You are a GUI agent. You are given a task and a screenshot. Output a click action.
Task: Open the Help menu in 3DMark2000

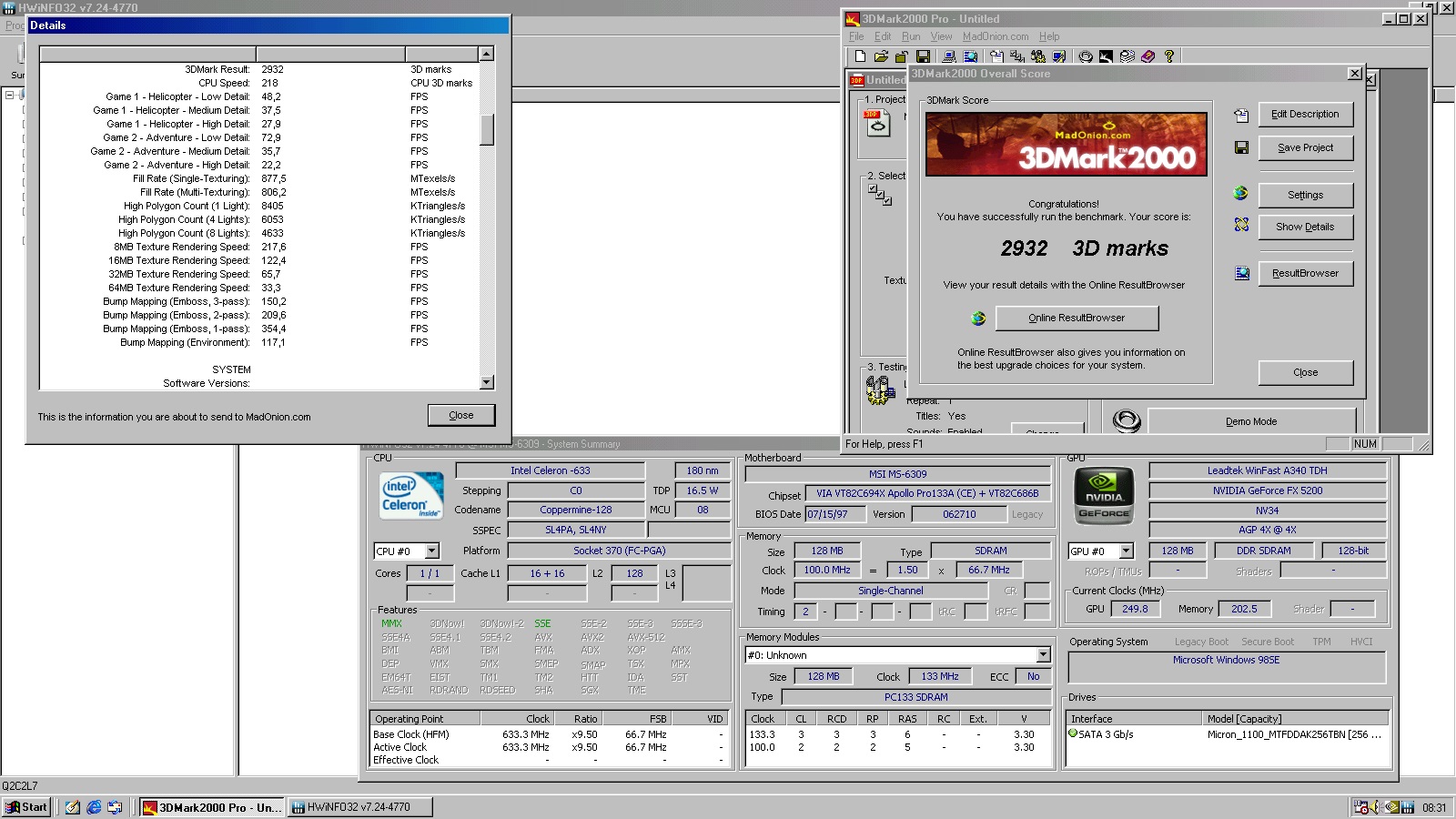[x=1049, y=36]
